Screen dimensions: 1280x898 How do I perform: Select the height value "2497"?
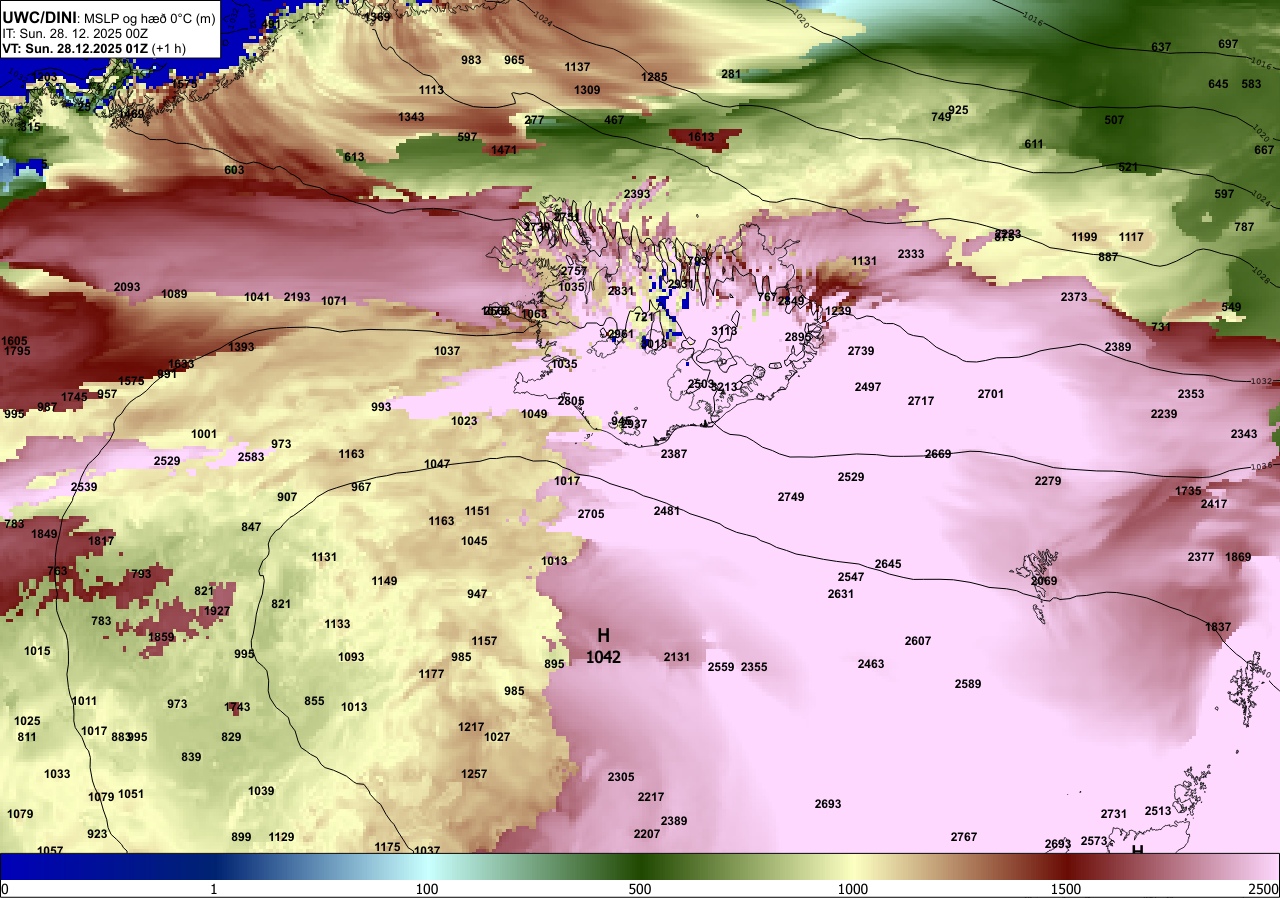(x=868, y=387)
